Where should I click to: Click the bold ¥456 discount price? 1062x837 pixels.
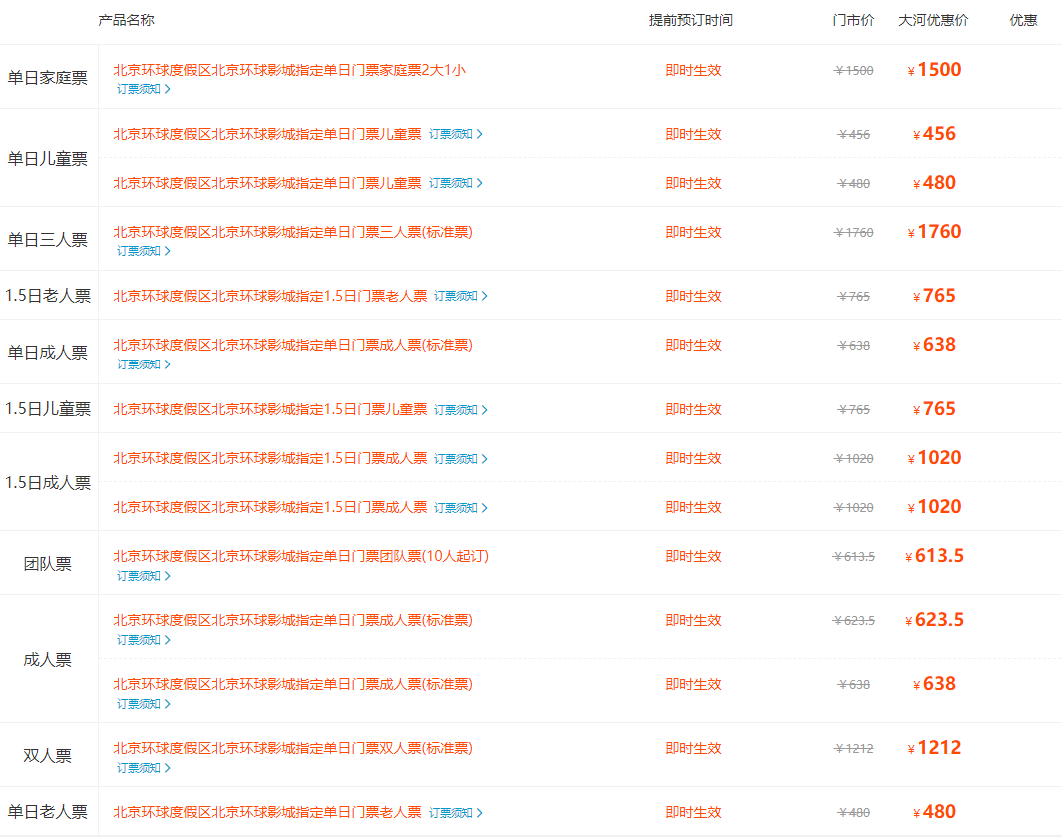(934, 134)
